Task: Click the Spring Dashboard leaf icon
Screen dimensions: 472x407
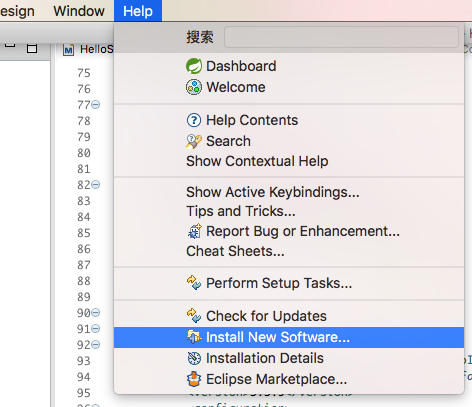Action: (x=194, y=66)
